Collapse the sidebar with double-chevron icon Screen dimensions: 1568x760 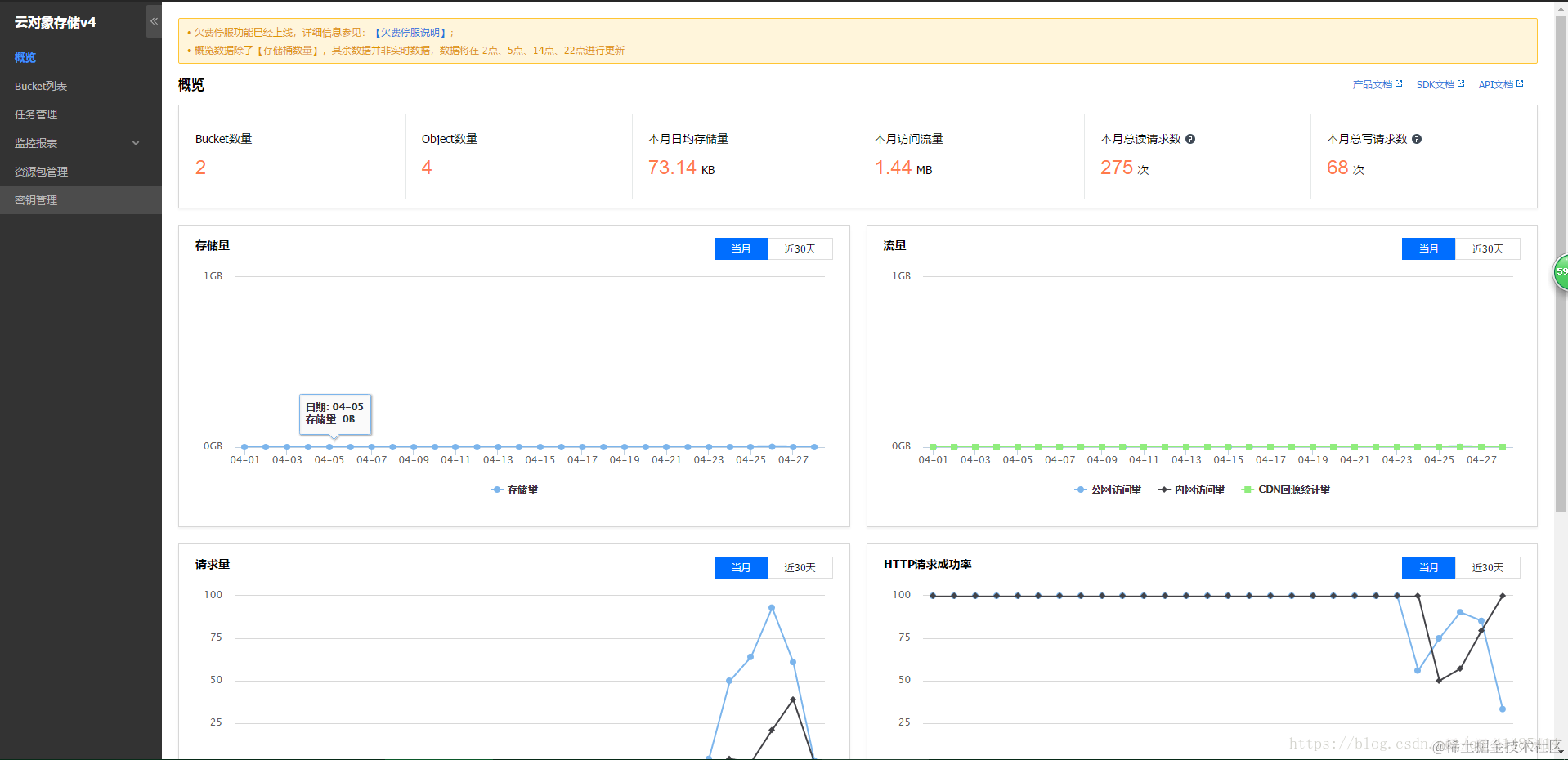(x=154, y=21)
